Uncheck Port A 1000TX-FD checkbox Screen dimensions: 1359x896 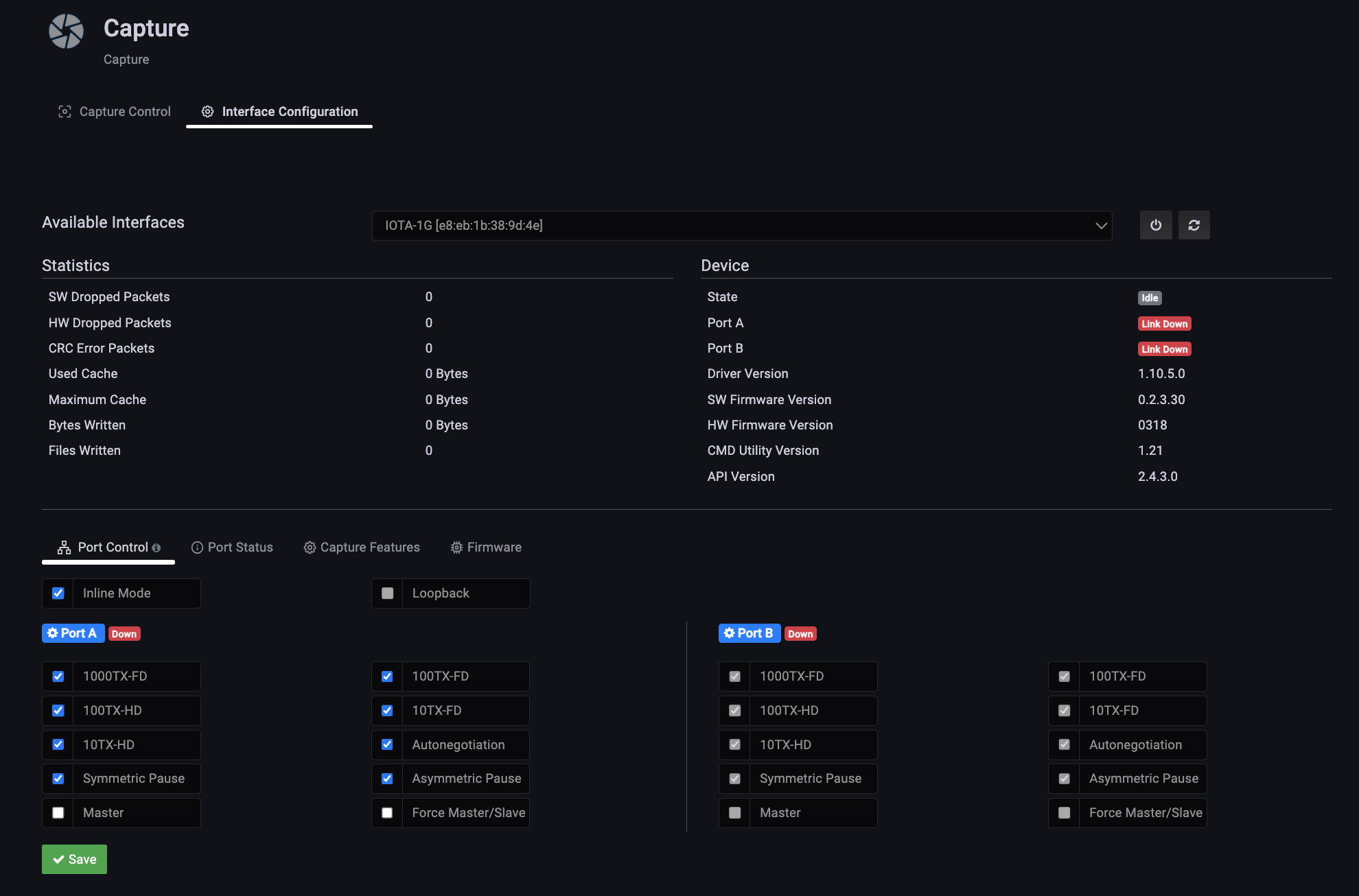58,676
